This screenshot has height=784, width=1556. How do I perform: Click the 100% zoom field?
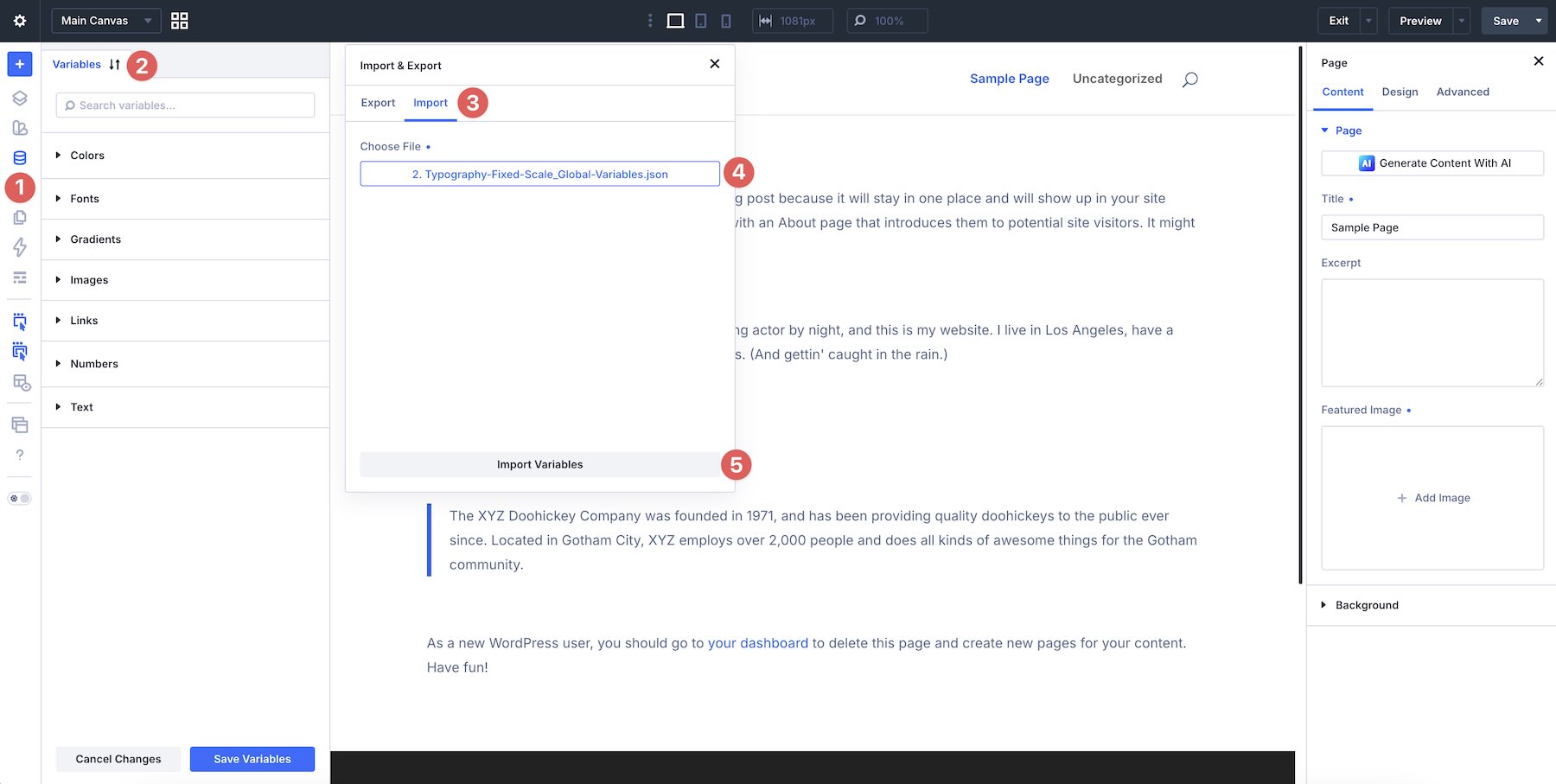click(887, 21)
